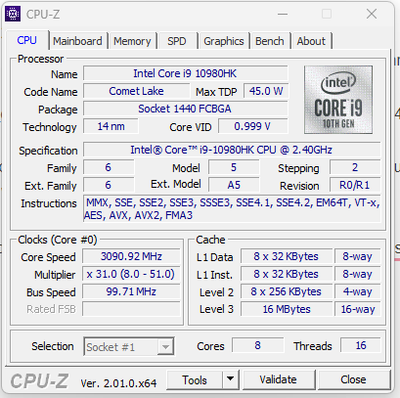Open the SPD tab

tap(177, 41)
